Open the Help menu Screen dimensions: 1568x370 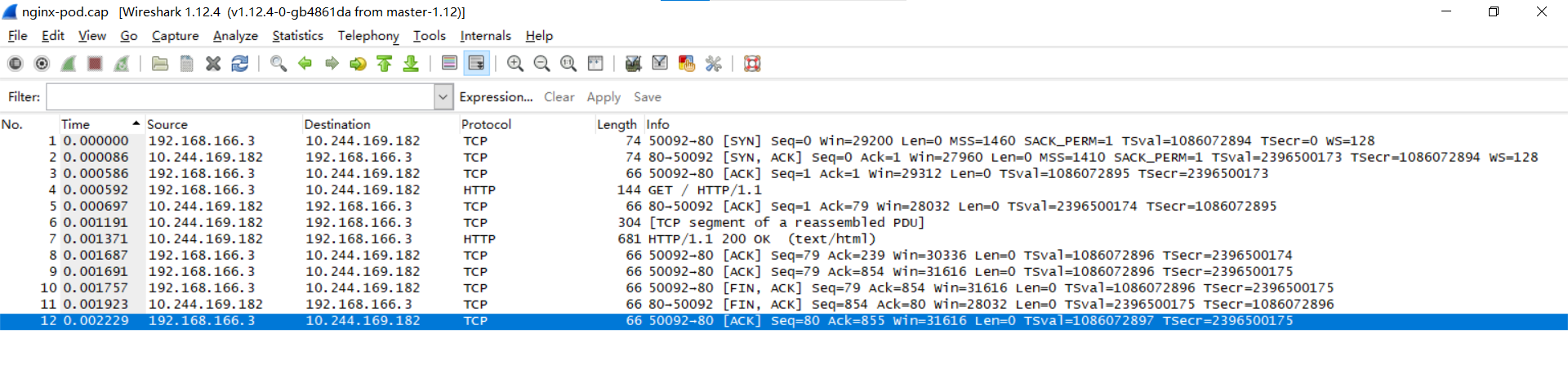(539, 36)
